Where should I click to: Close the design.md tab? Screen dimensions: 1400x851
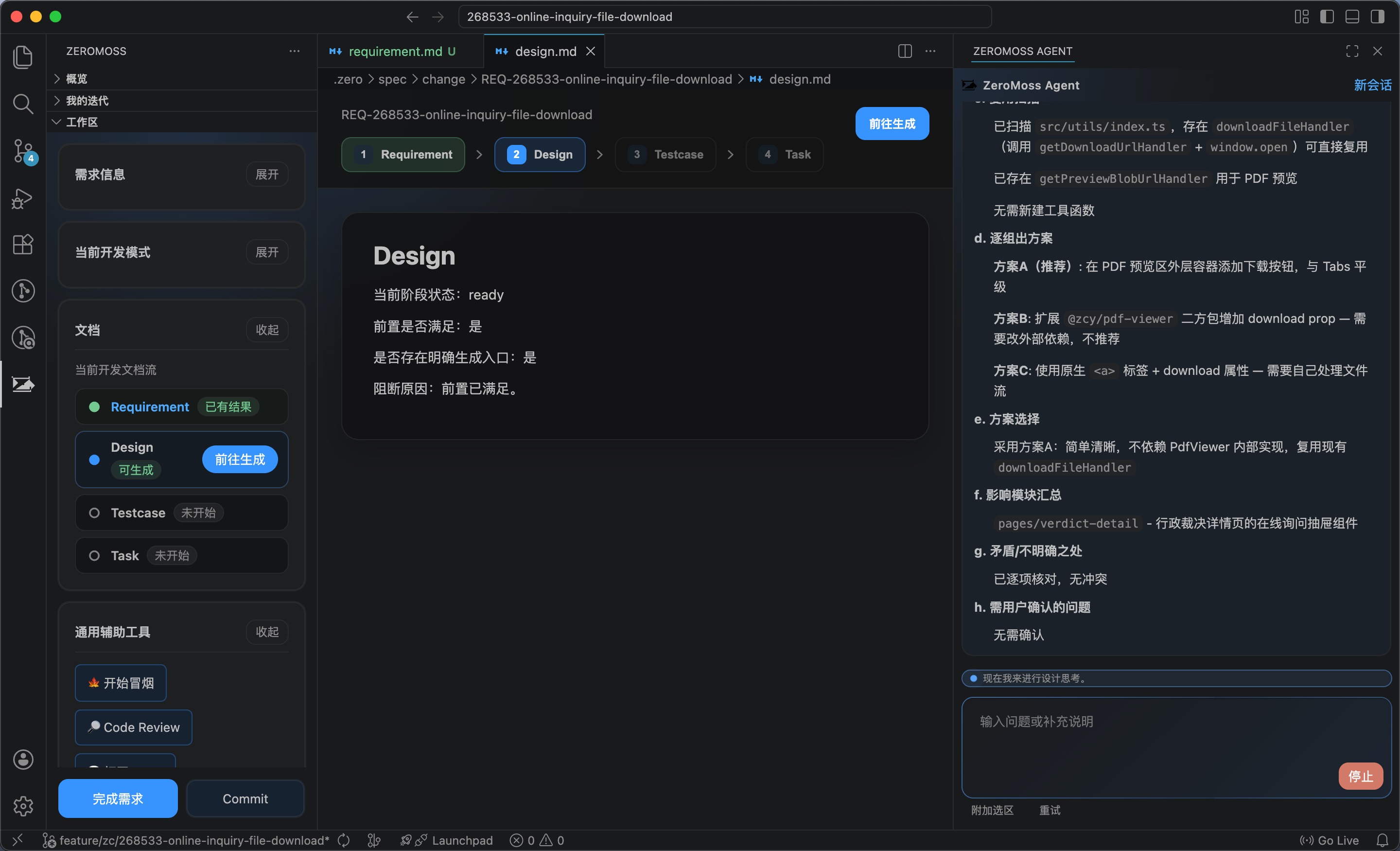point(591,51)
